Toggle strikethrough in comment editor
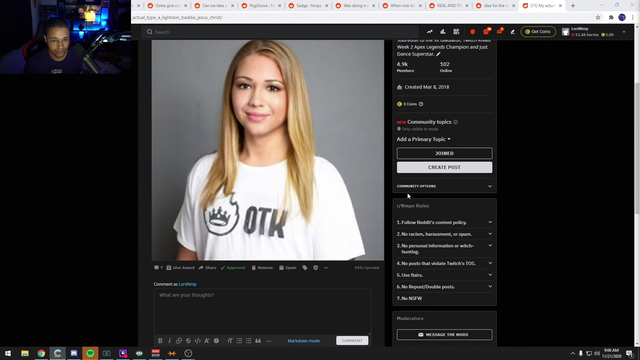 click(x=188, y=340)
